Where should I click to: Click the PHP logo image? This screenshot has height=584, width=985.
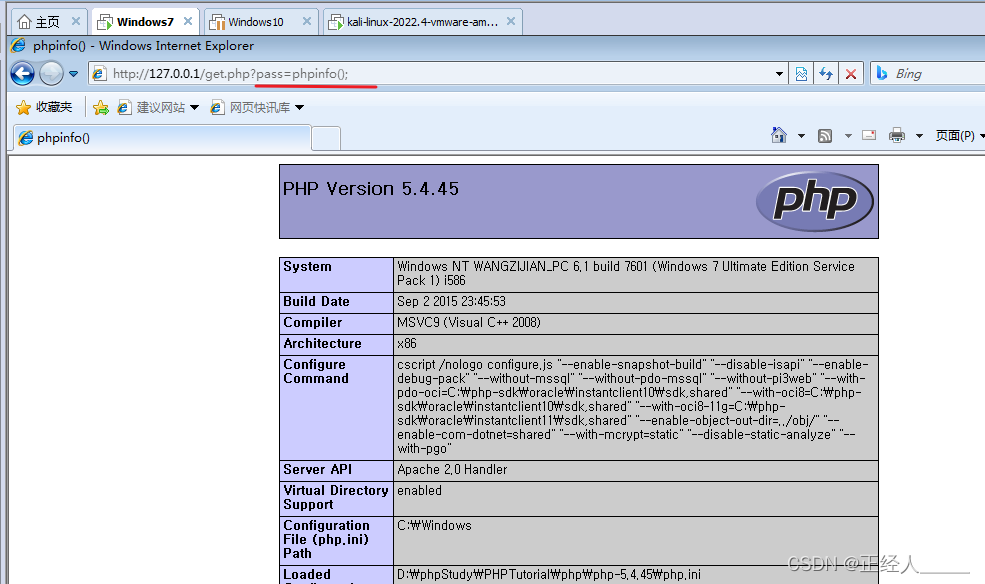(814, 201)
